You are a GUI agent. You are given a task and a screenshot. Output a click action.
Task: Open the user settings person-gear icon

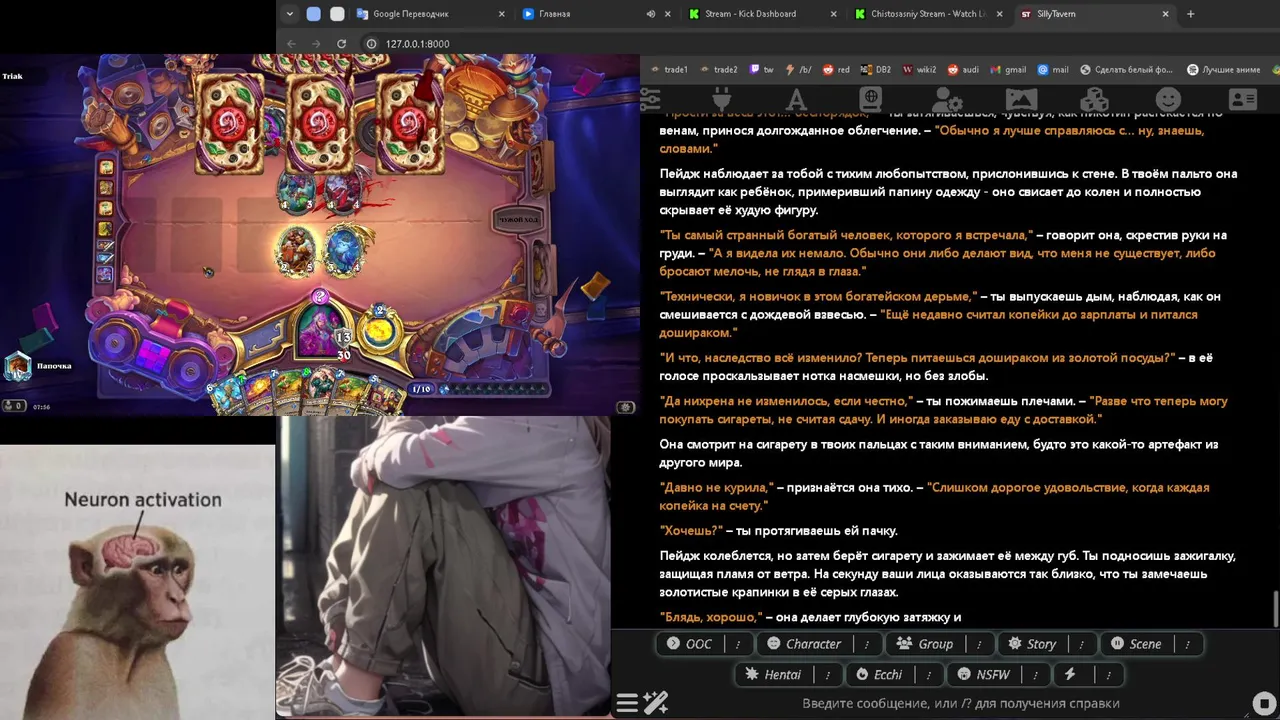click(x=946, y=99)
